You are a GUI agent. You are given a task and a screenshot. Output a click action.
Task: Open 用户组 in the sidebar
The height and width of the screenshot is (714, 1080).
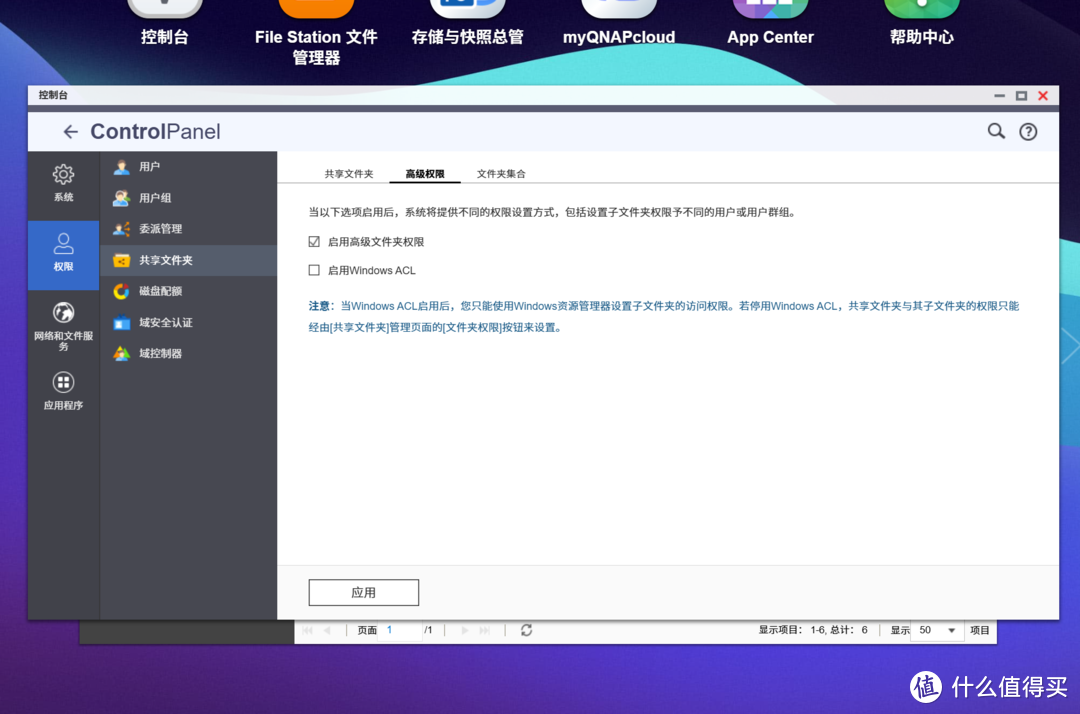pos(155,198)
